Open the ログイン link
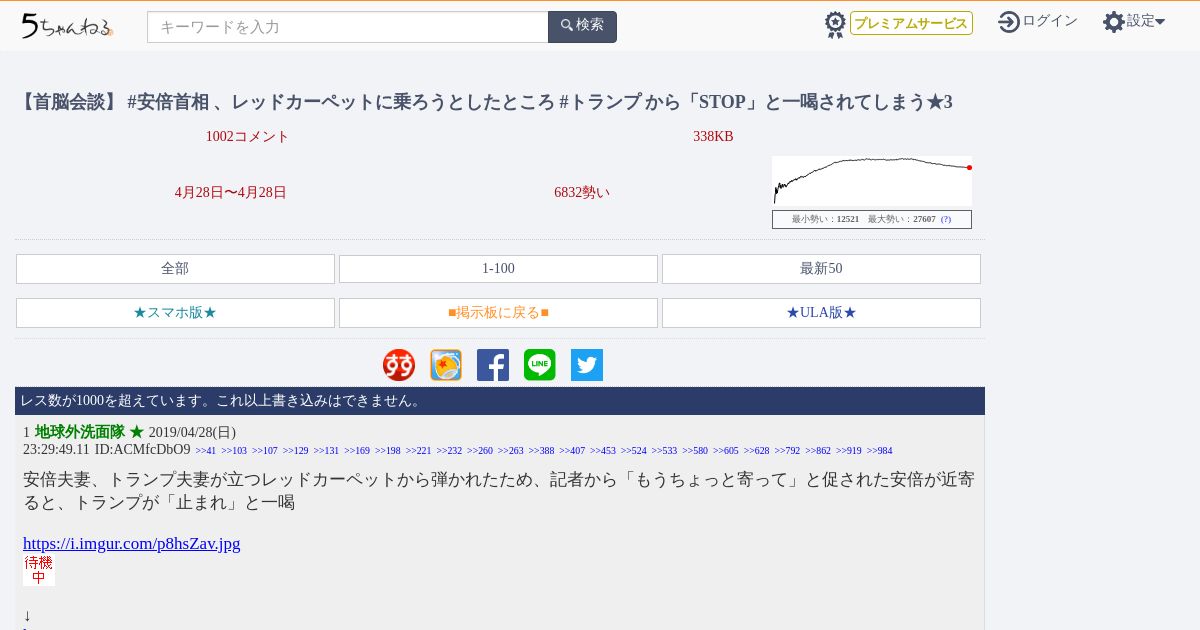Viewport: 1200px width, 630px height. (1050, 21)
